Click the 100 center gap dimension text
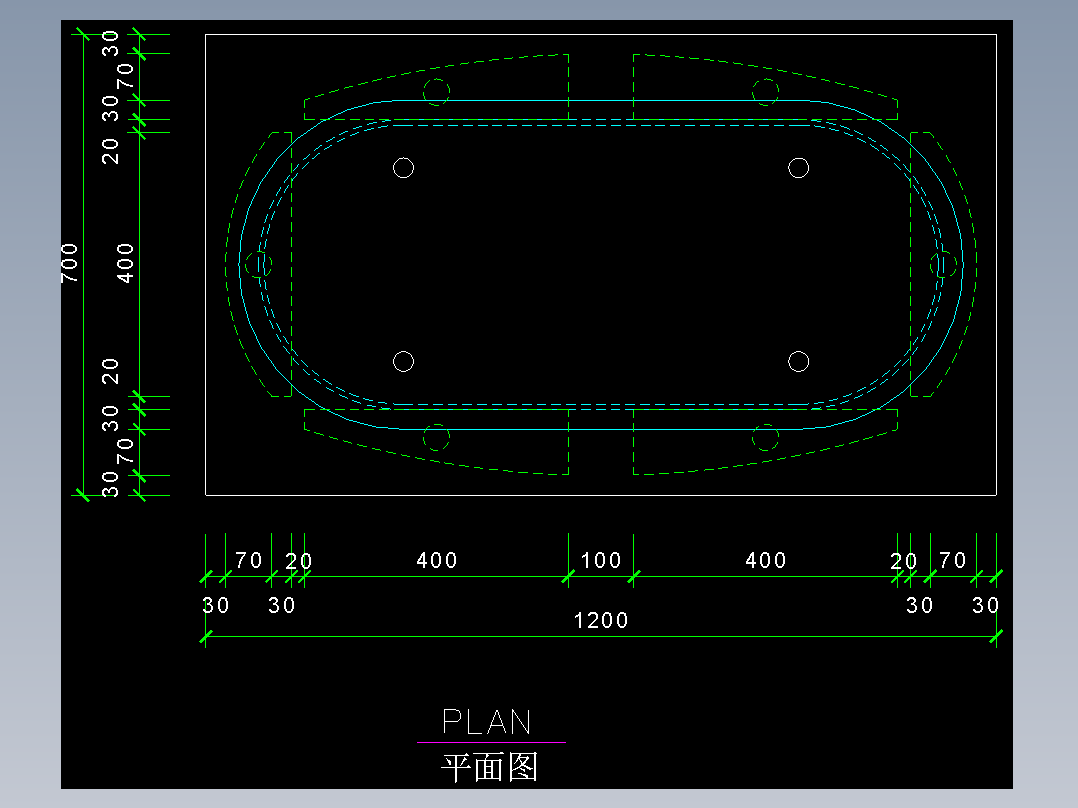 pyautogui.click(x=601, y=560)
